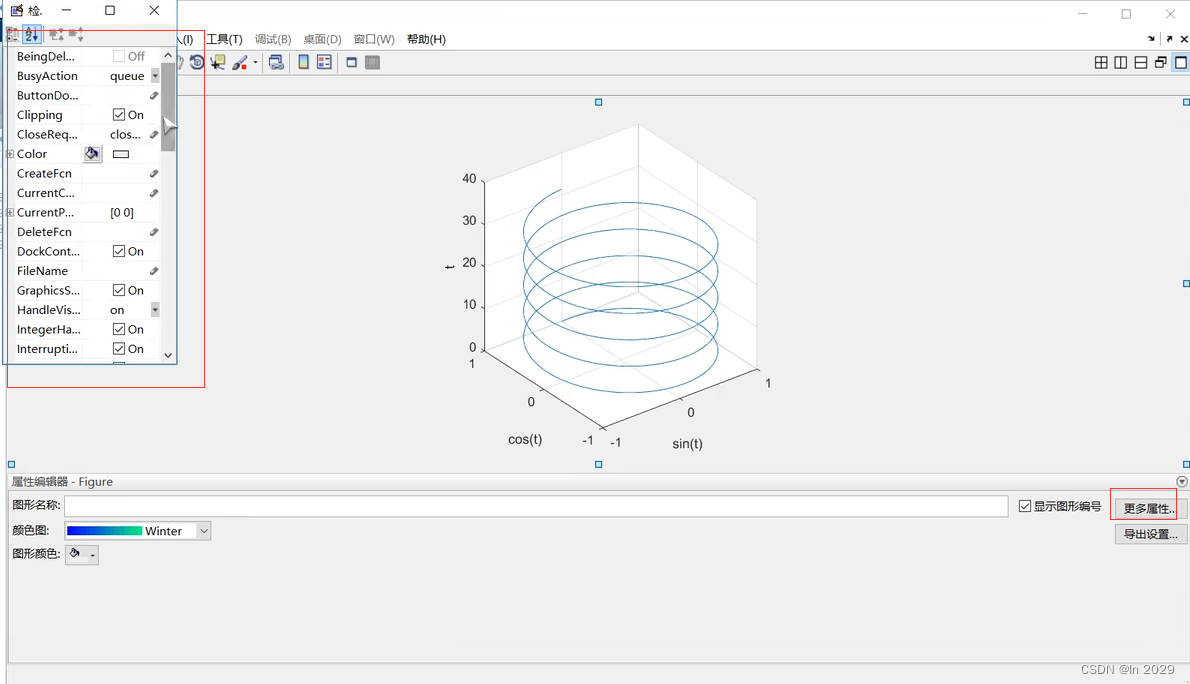The height and width of the screenshot is (684, 1190).
Task: Open the Color property paint bucket picker
Action: pos(92,154)
